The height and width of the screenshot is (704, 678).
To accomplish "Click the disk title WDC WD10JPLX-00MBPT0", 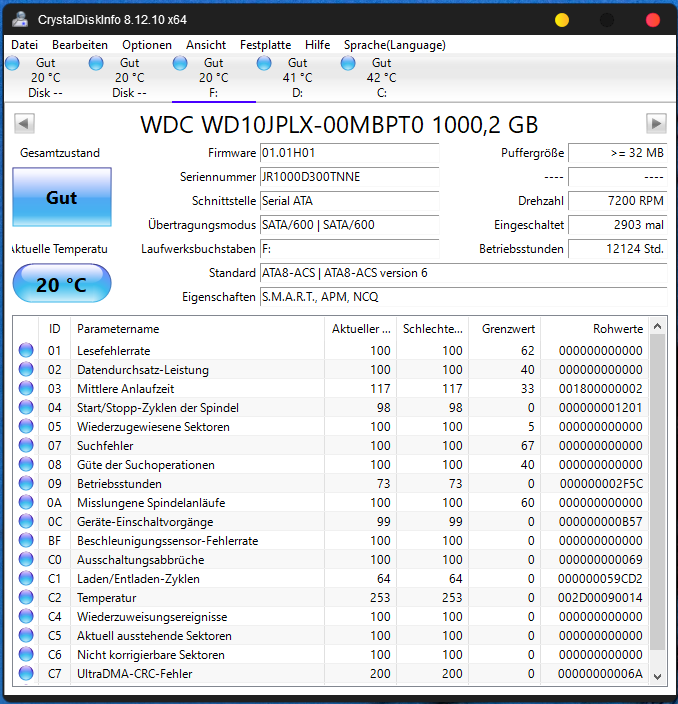I will [339, 124].
